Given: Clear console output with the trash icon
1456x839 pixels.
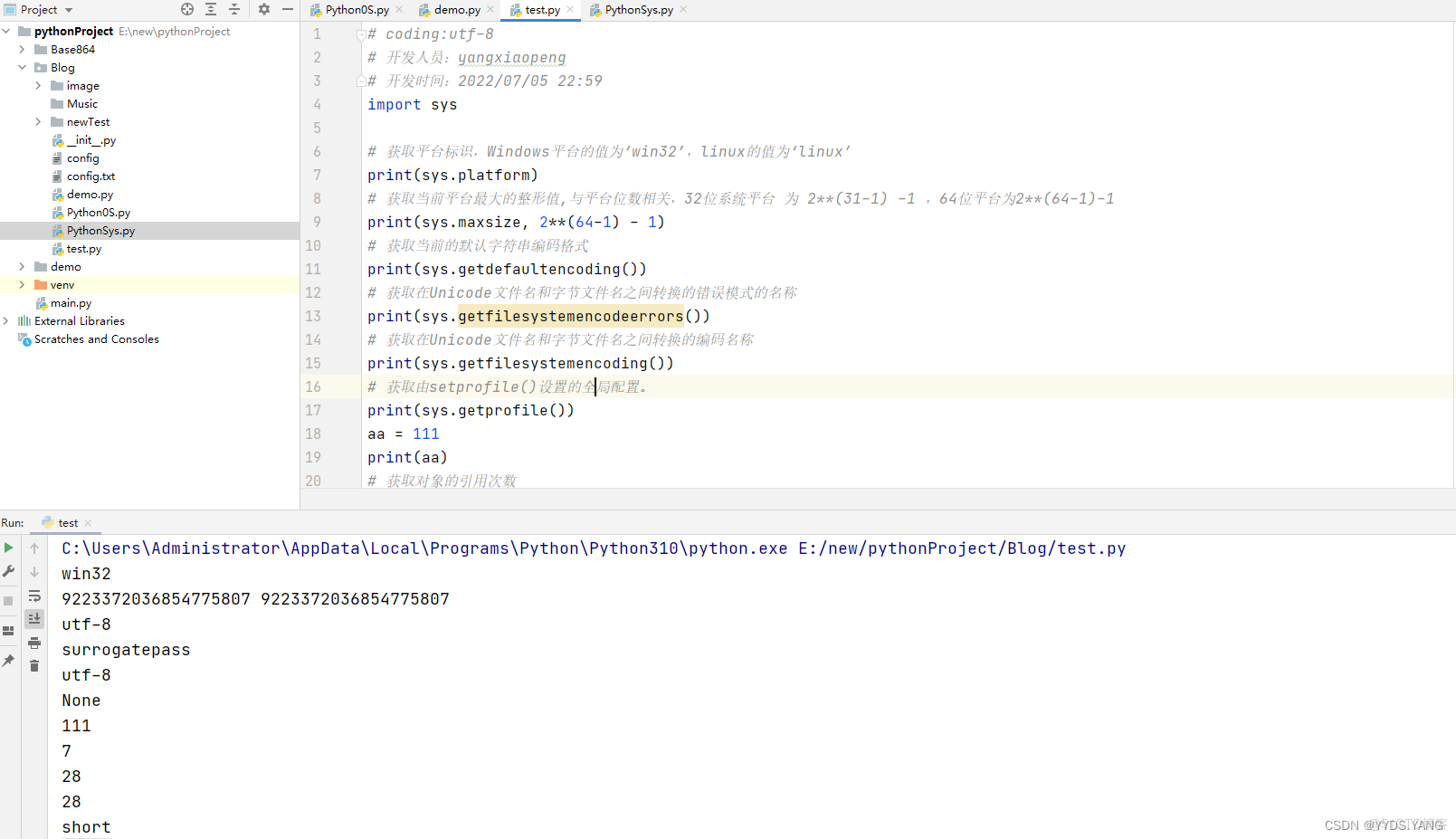Looking at the screenshot, I should 34,666.
